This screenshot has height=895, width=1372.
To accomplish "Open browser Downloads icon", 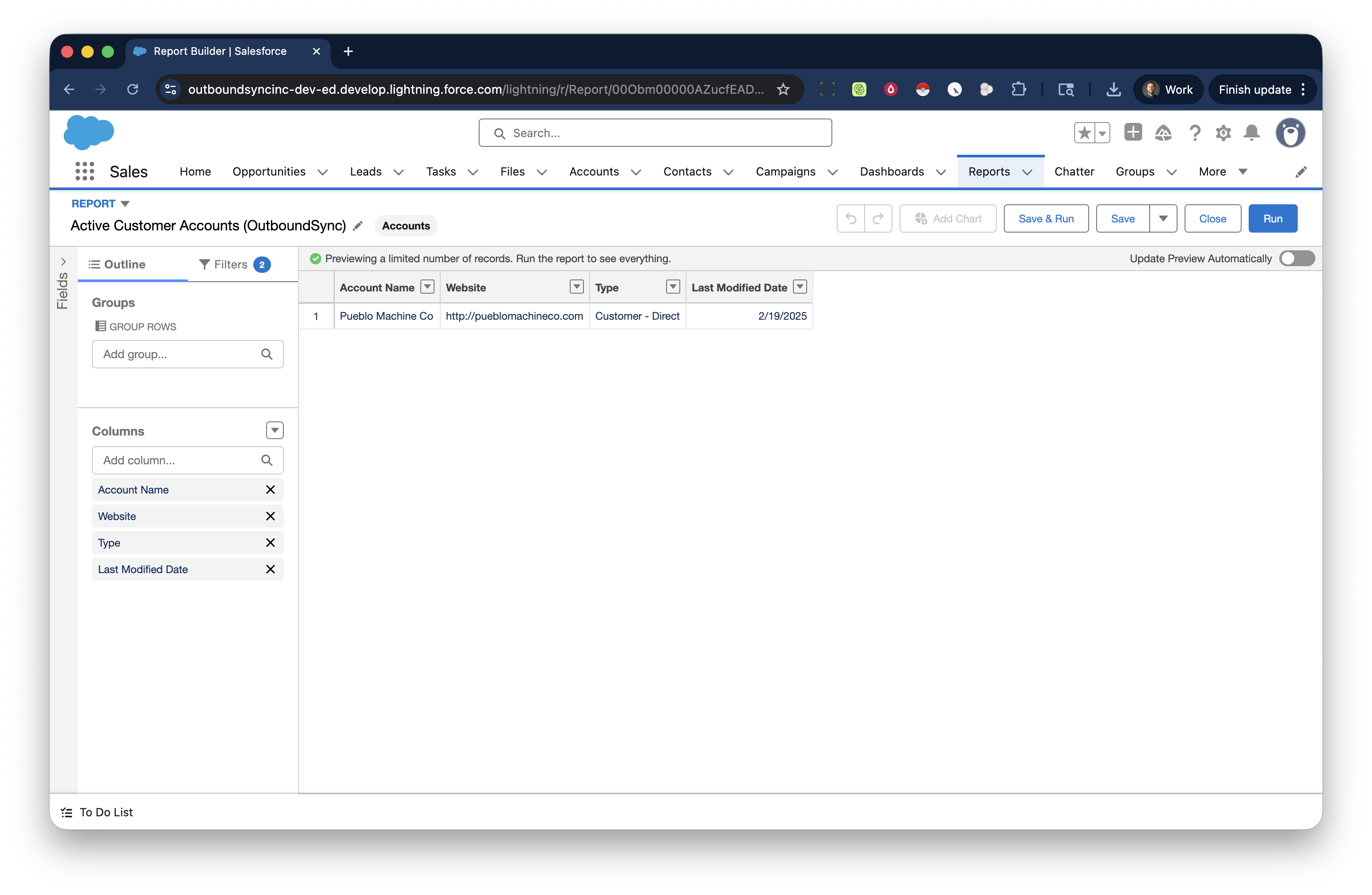I will tap(1114, 89).
